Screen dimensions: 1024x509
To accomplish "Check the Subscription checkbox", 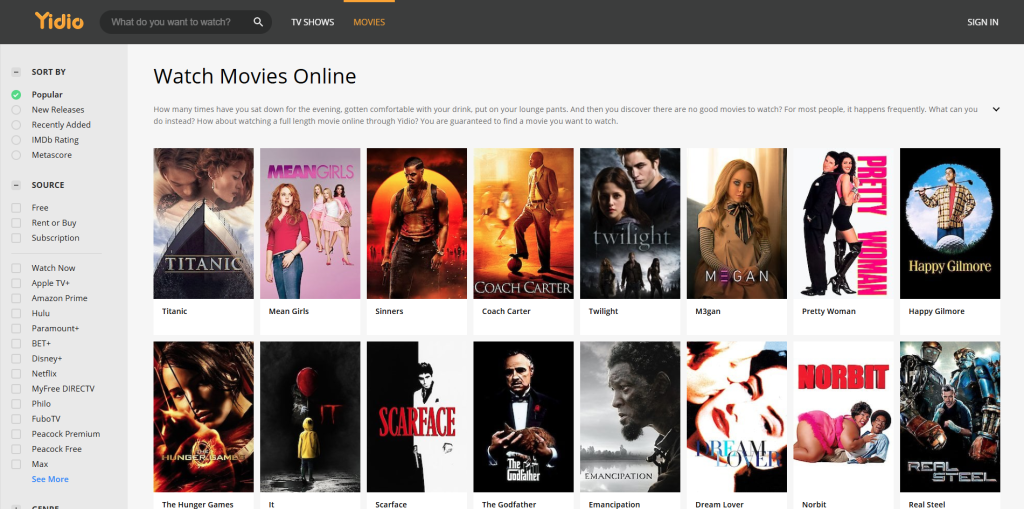I will (16, 238).
